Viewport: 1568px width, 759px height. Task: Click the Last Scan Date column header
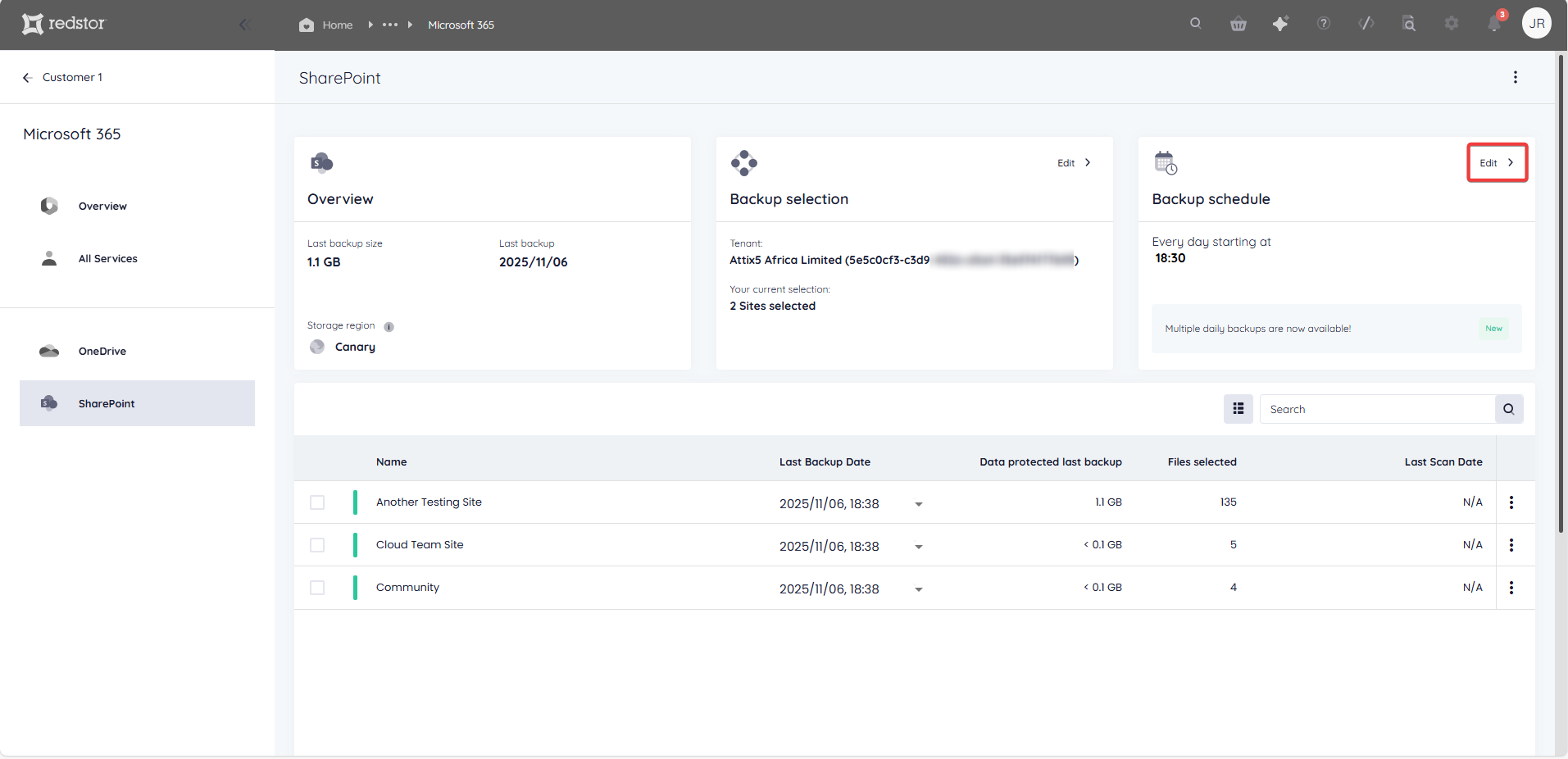(1443, 461)
